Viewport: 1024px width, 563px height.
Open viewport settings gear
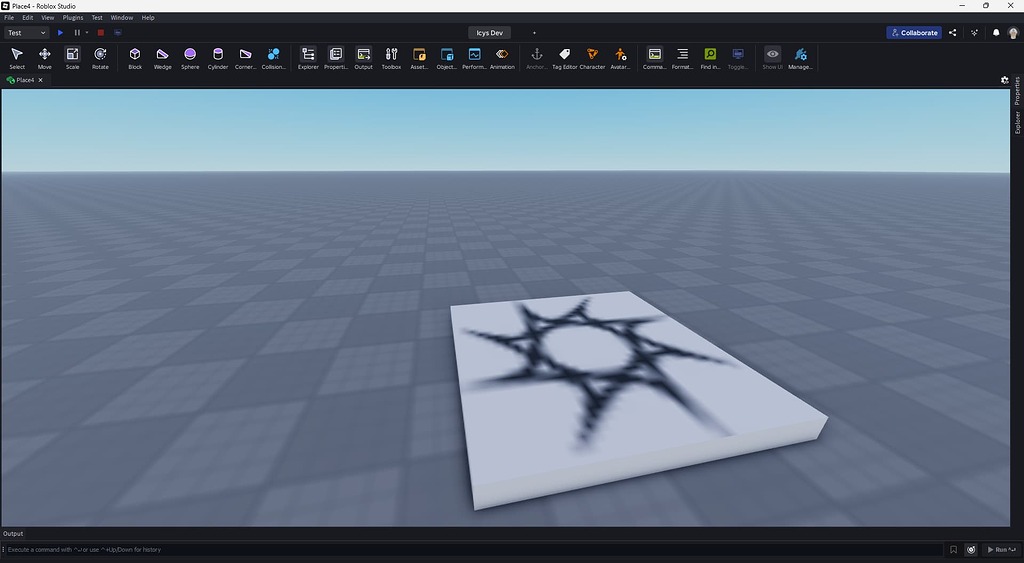click(x=1004, y=80)
